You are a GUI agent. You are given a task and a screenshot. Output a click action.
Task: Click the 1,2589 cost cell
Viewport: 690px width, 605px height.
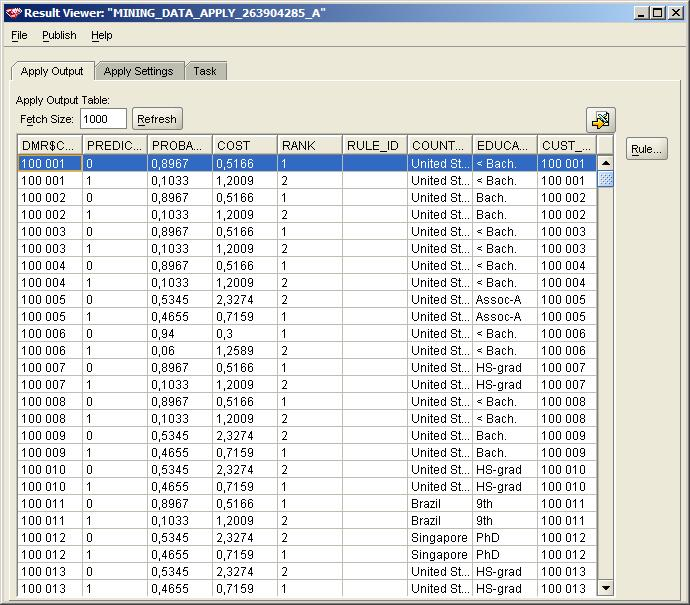tap(245, 351)
